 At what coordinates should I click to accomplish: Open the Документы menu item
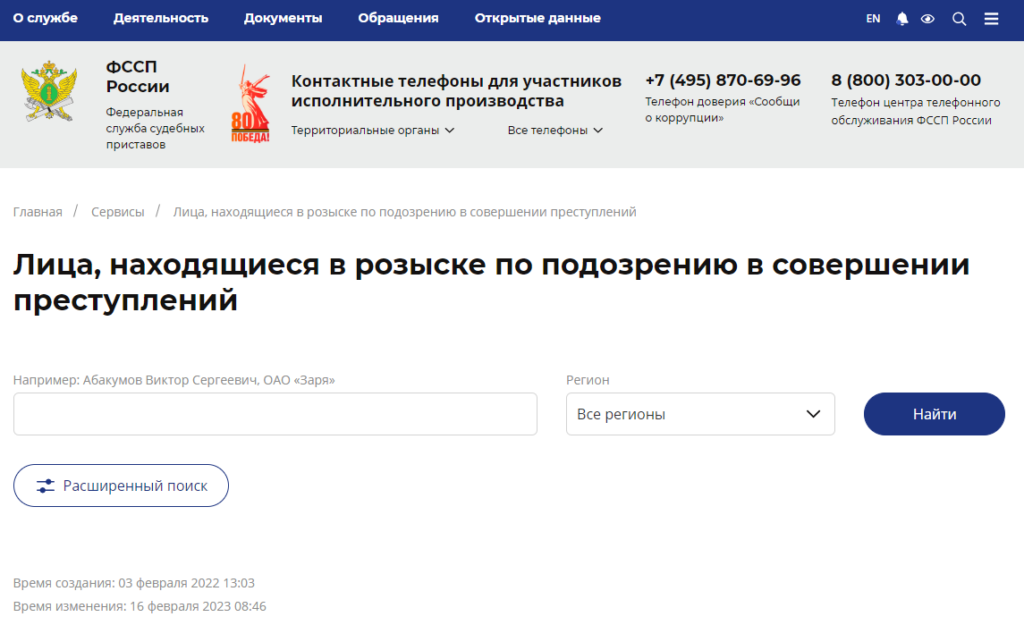283,18
